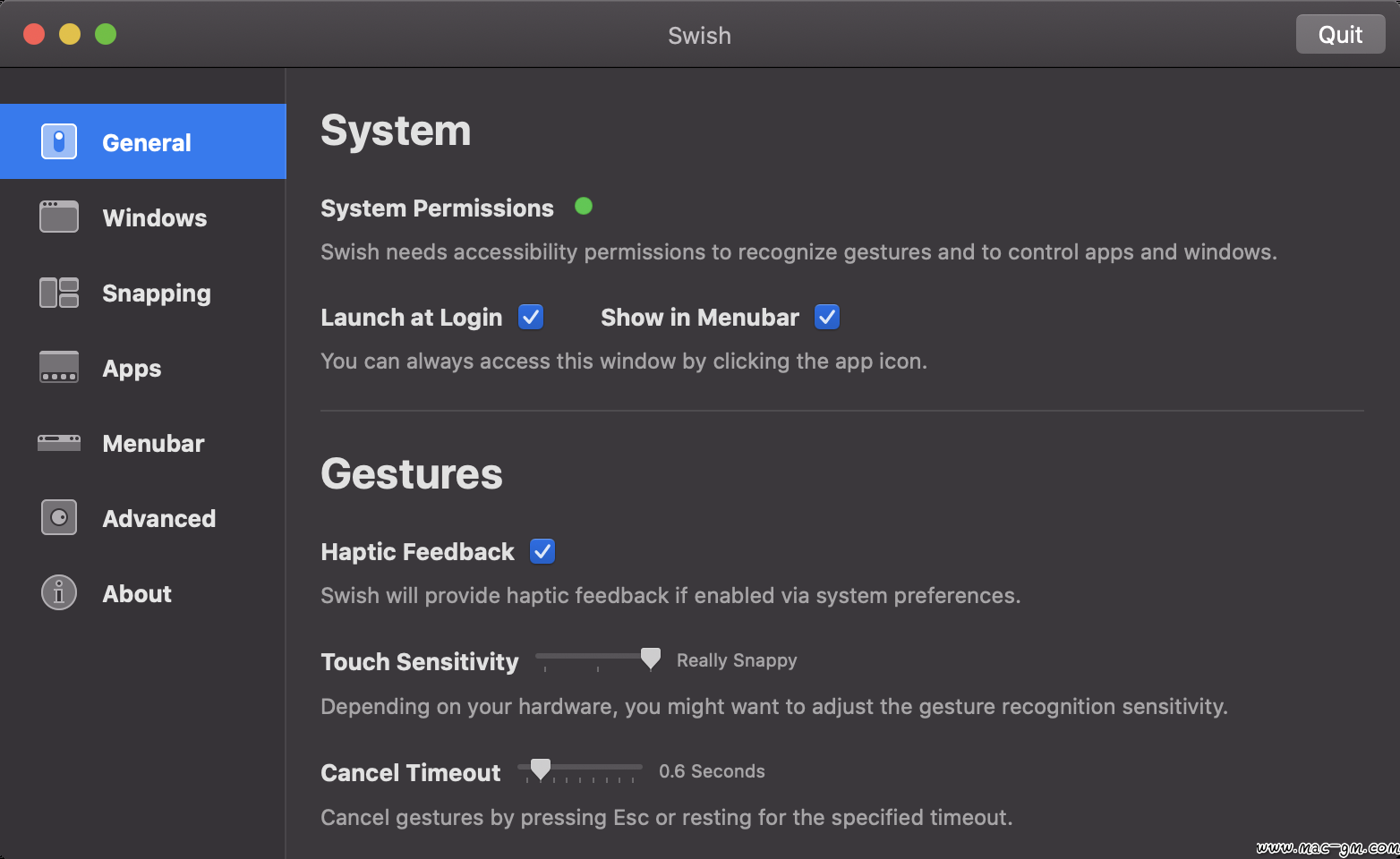Toggle the Haptic Feedback checkbox
This screenshot has width=1400, height=859.
pos(542,551)
